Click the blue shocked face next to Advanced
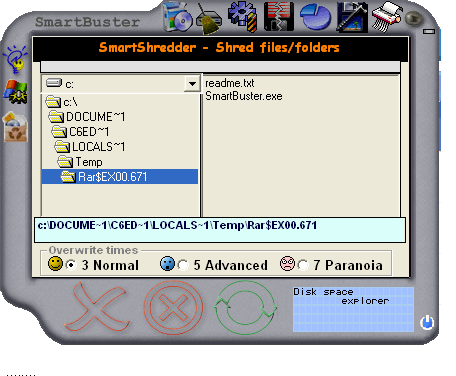 (167, 264)
